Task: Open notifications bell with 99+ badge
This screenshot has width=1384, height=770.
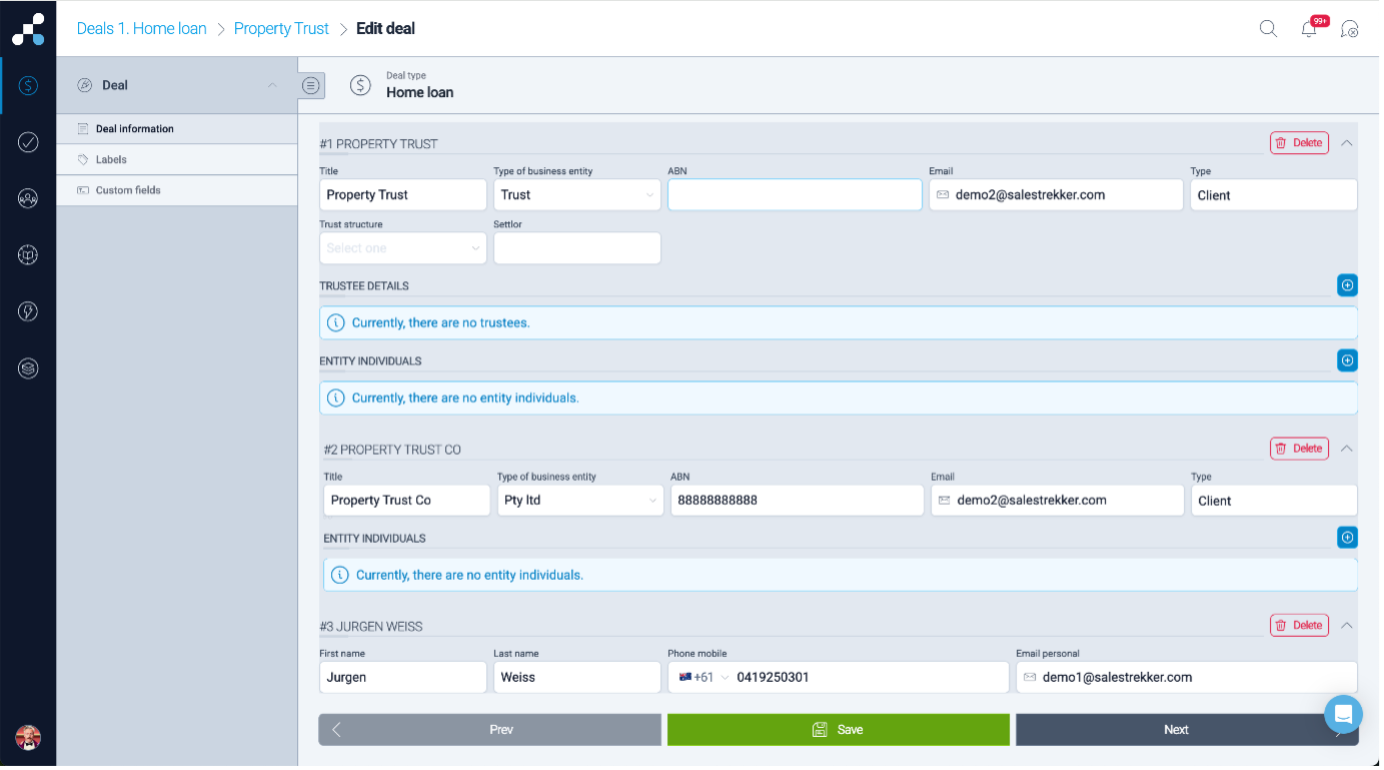Action: coord(1310,28)
